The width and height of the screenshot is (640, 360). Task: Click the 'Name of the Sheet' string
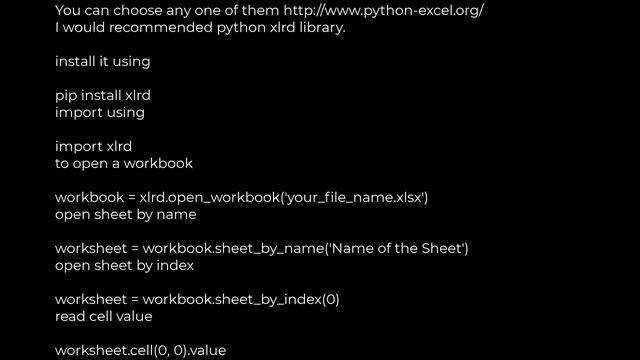(x=397, y=249)
